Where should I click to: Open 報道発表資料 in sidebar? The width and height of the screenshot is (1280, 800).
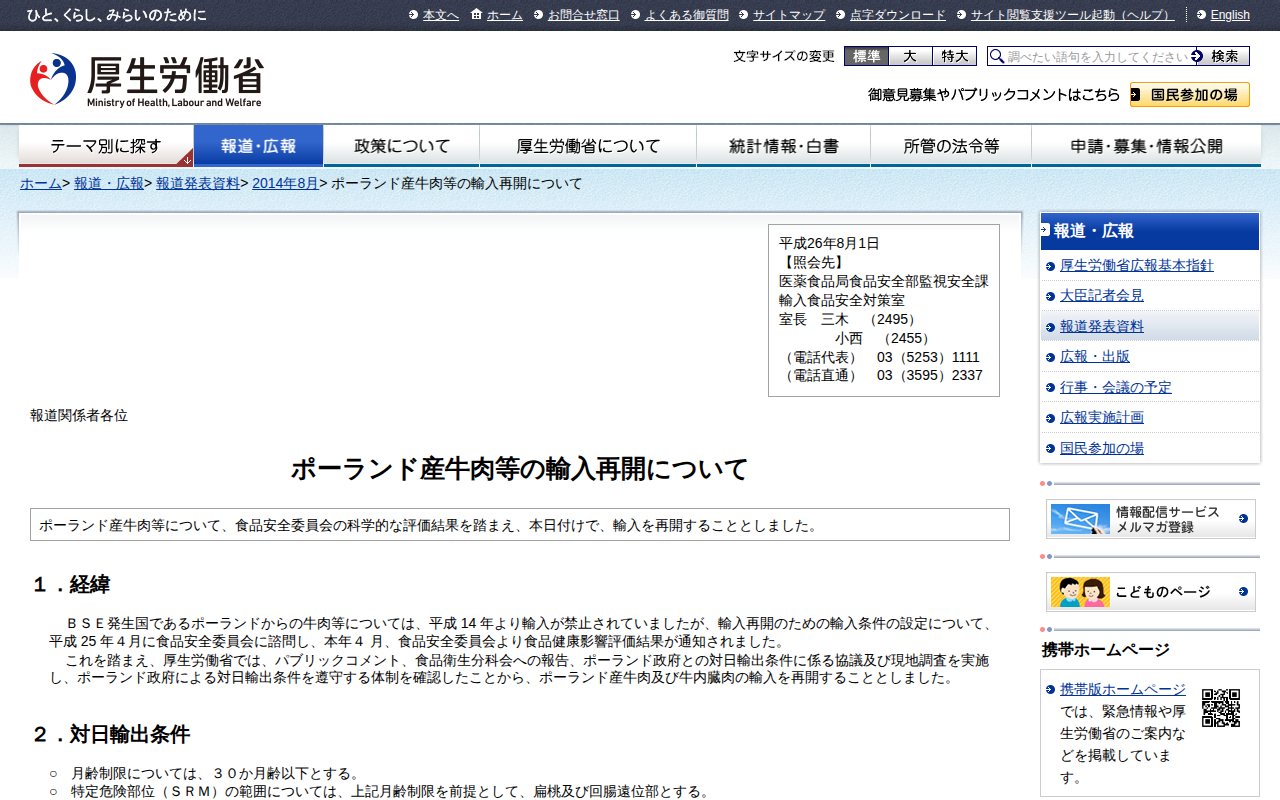point(1102,326)
